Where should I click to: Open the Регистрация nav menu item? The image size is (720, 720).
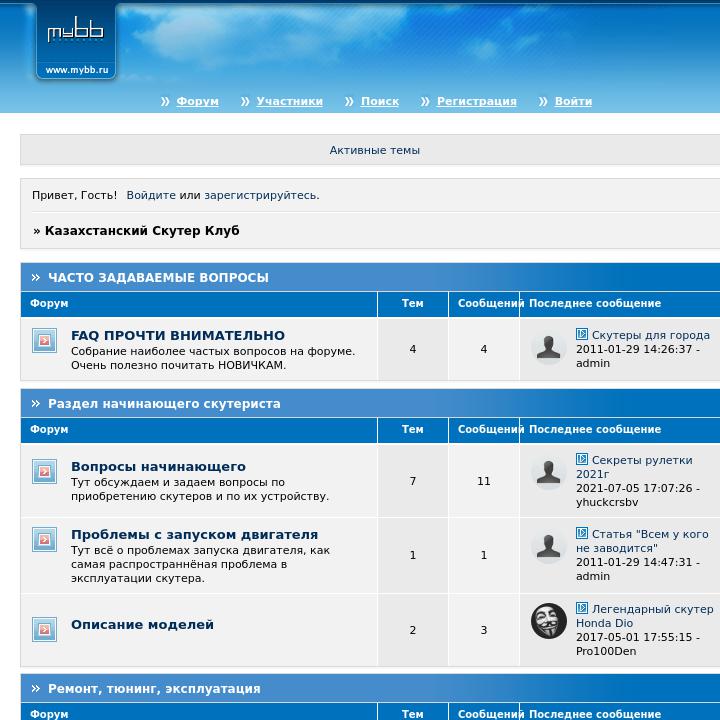(x=477, y=101)
